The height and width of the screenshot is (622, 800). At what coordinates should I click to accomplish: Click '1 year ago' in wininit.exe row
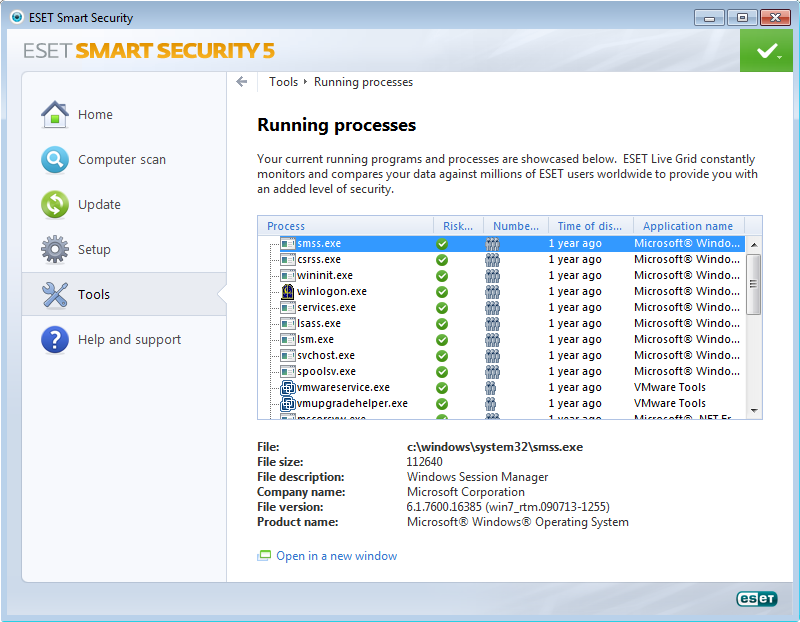(x=575, y=276)
